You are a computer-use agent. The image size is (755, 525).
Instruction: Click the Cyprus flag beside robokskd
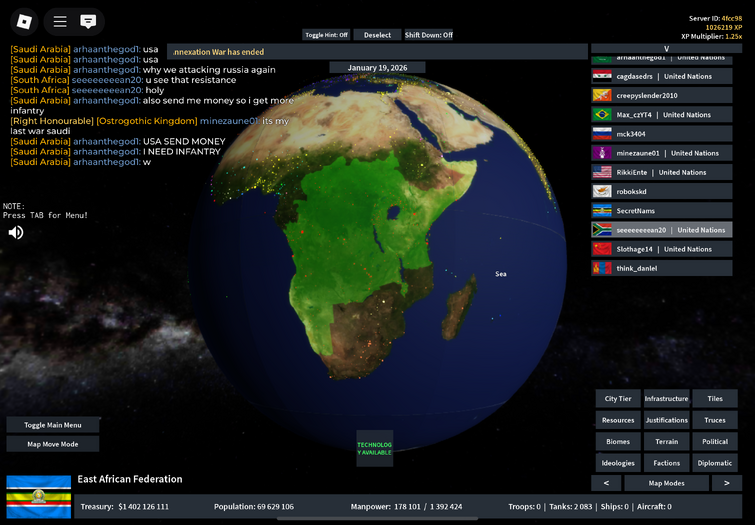tap(602, 192)
